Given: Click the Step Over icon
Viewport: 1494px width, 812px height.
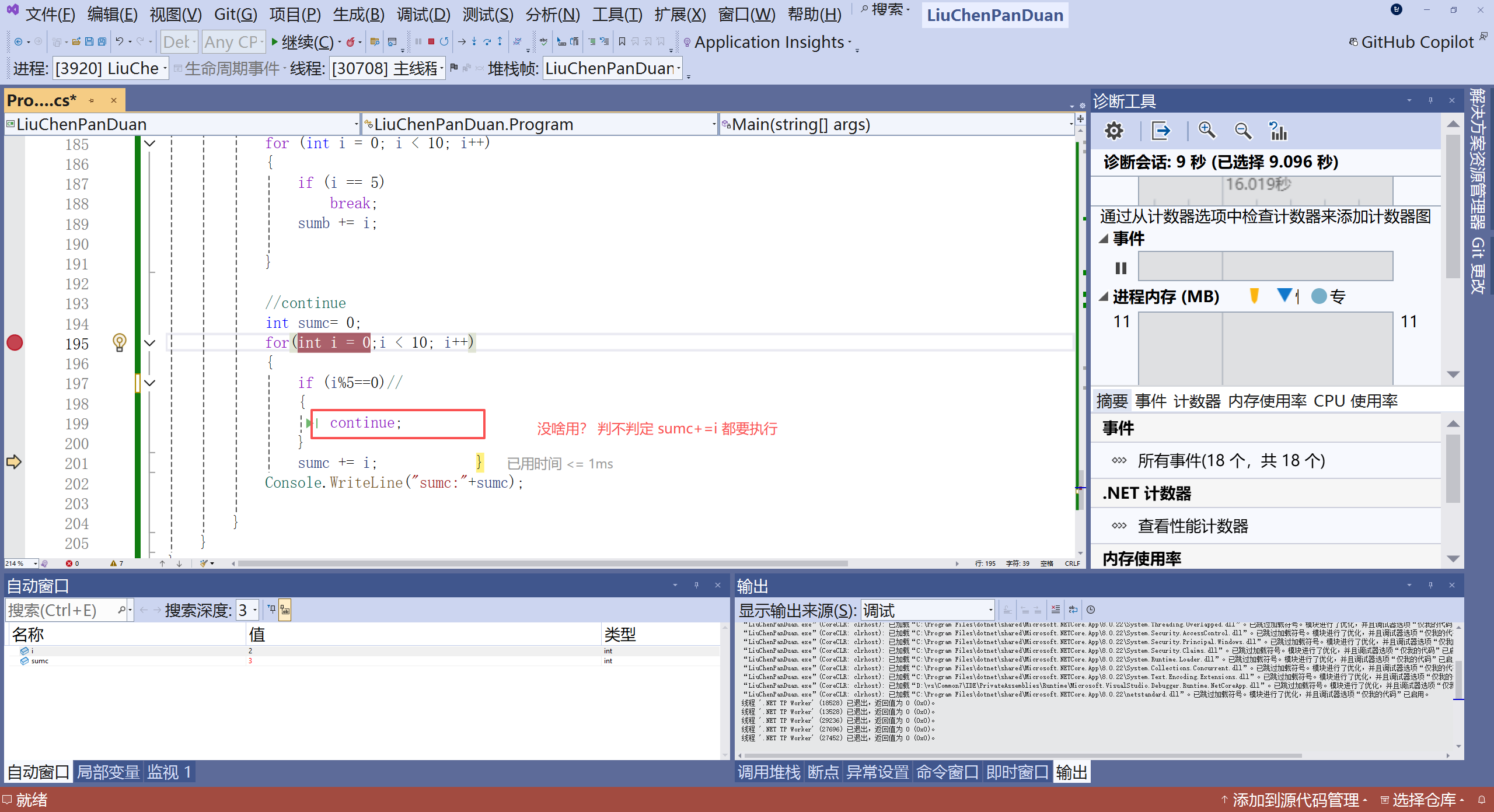Looking at the screenshot, I should [487, 41].
